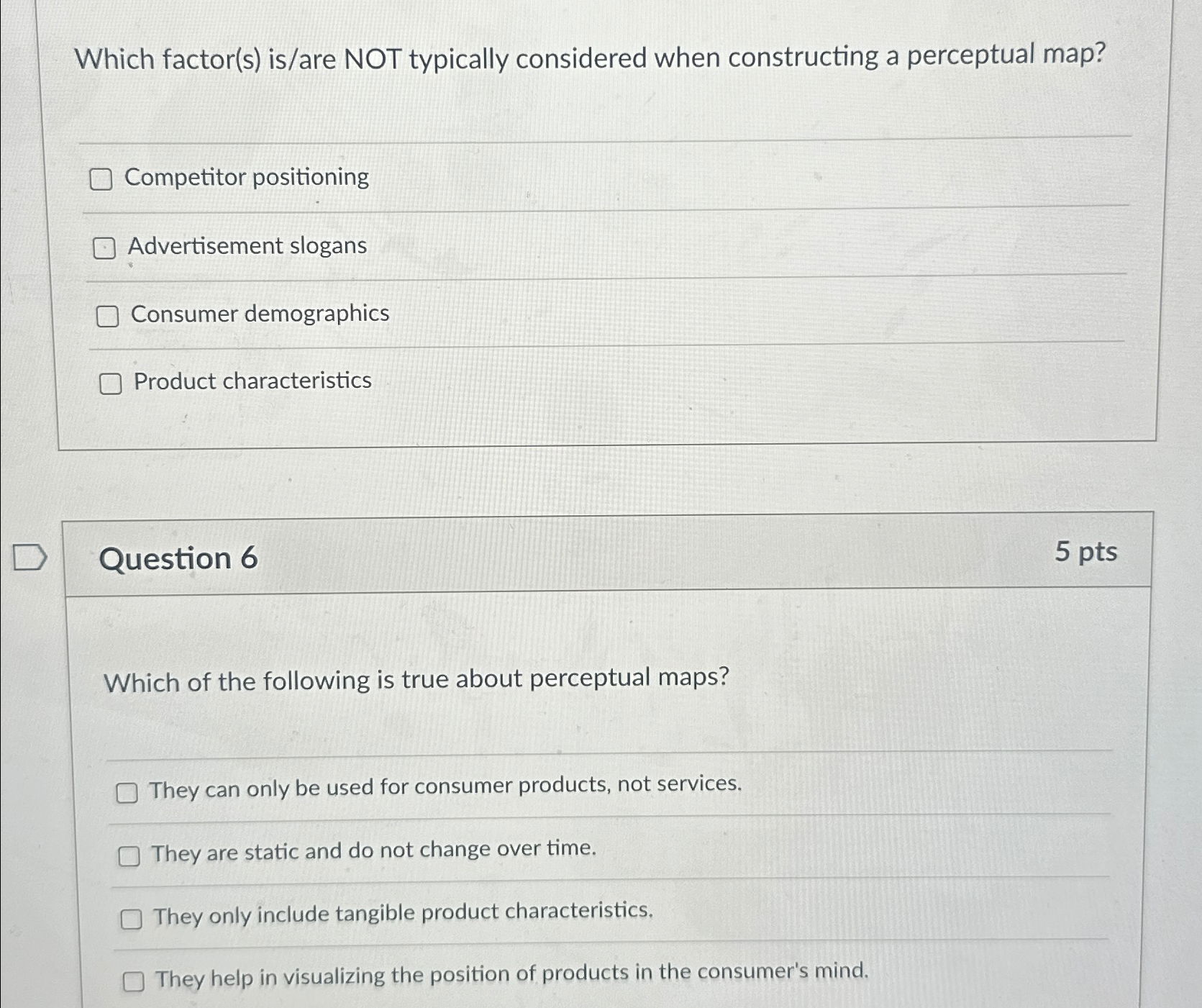1202x1008 pixels.
Task: Click the Question 6 header bar
Action: pos(575,558)
